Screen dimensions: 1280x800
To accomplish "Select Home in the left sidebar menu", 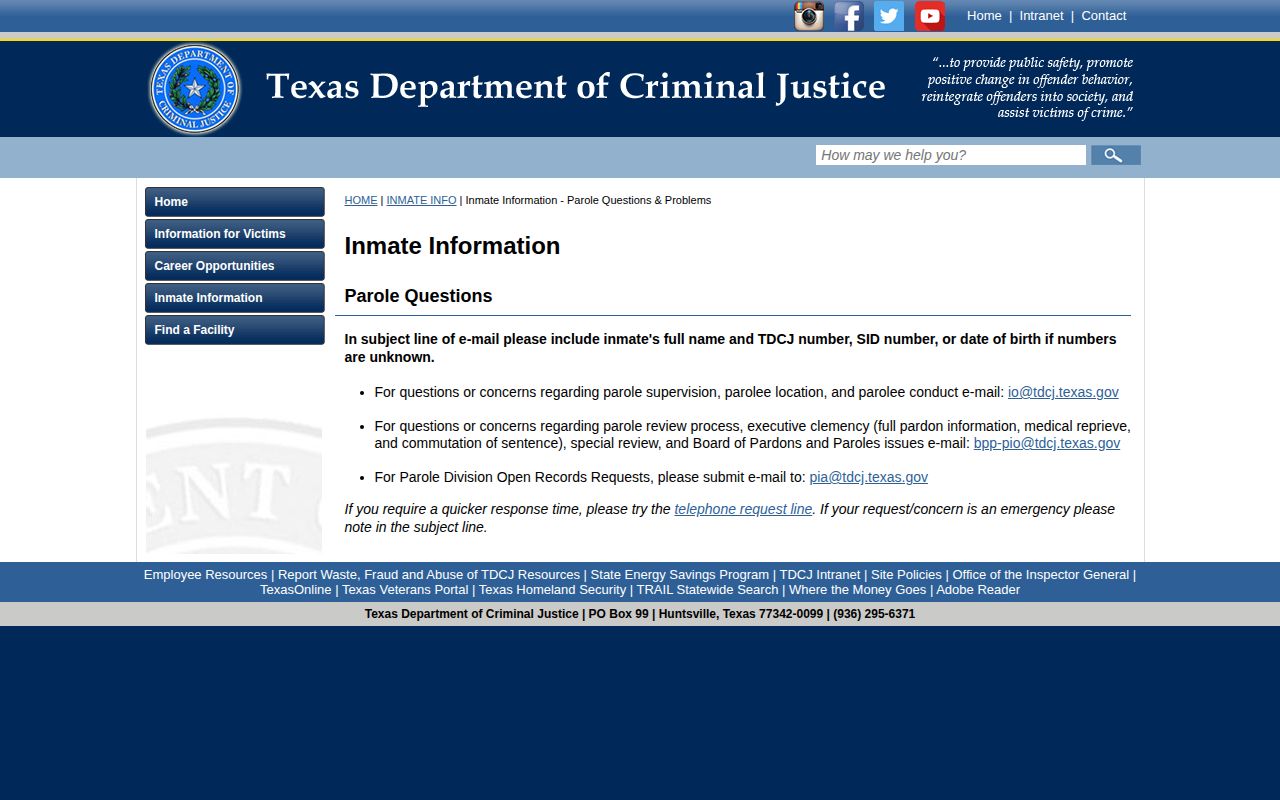I will [x=235, y=202].
